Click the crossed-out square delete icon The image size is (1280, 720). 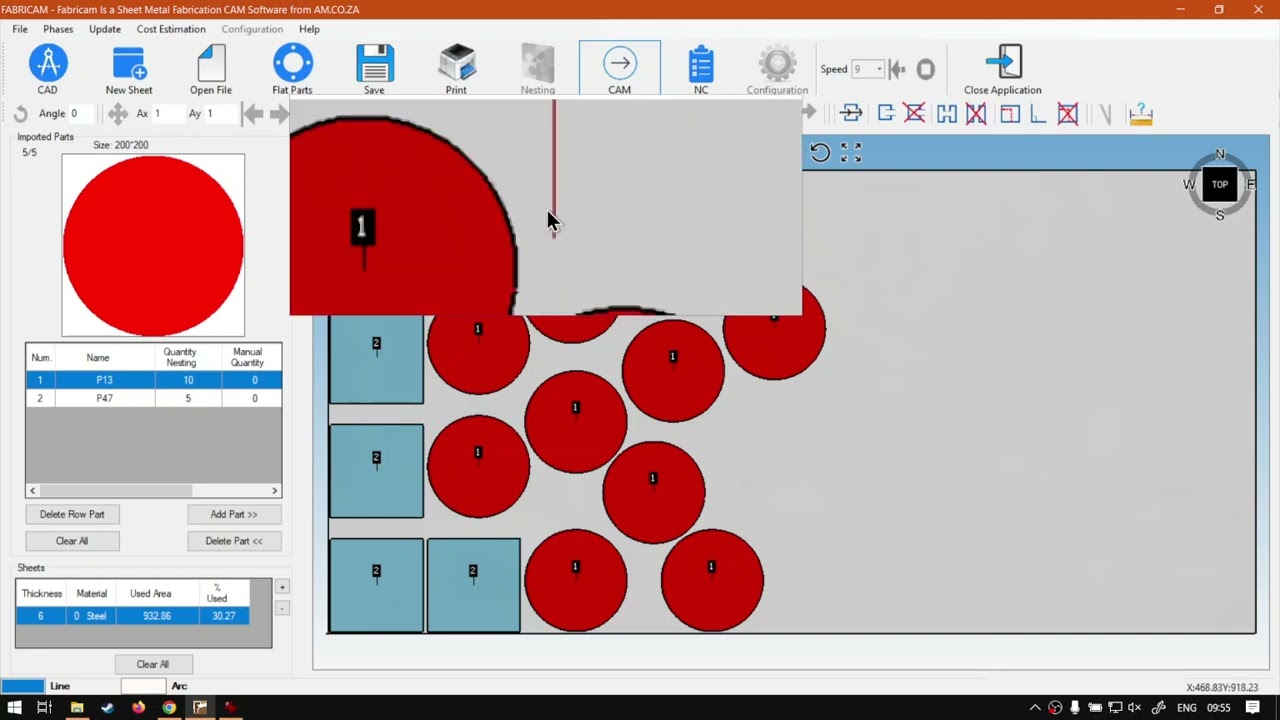click(x=1068, y=114)
